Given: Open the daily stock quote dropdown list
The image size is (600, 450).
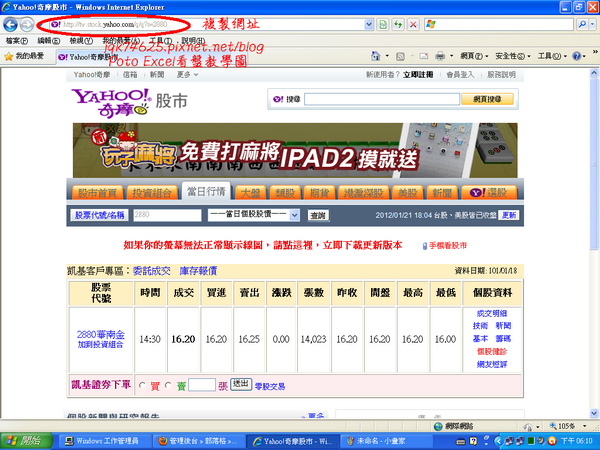Looking at the screenshot, I should click(x=253, y=215).
